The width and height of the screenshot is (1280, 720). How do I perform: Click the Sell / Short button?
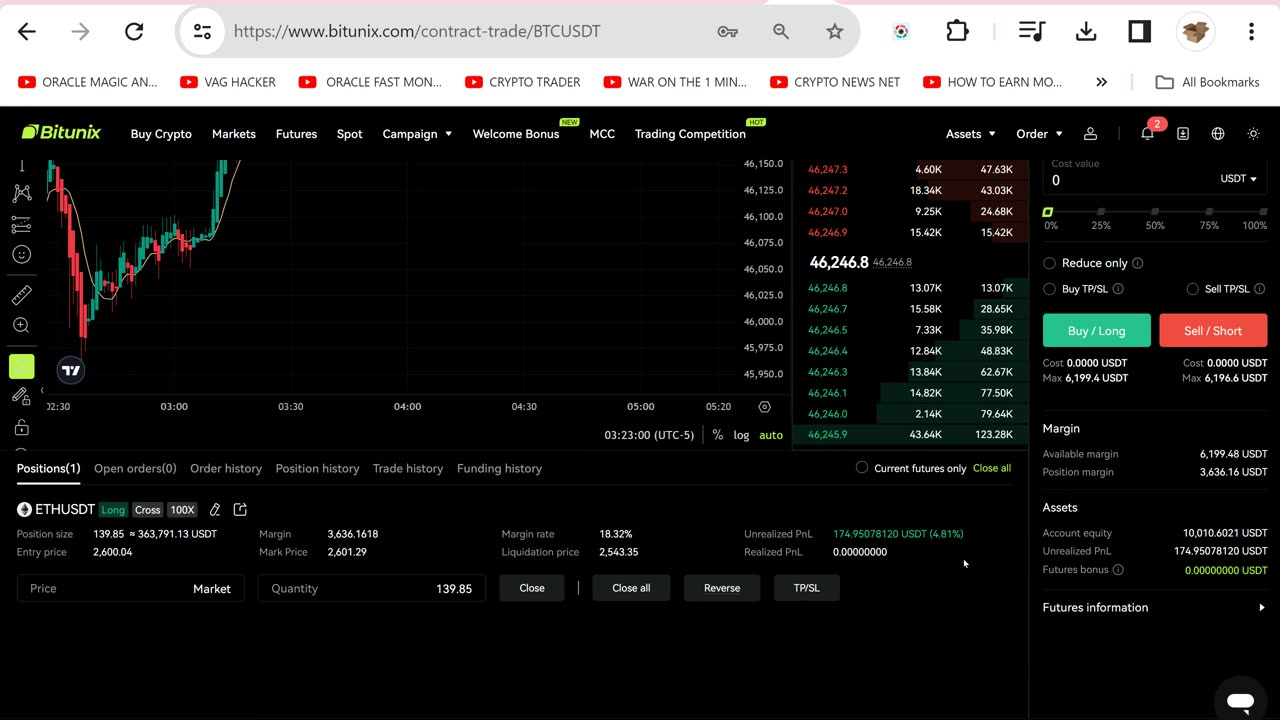[x=1213, y=330]
